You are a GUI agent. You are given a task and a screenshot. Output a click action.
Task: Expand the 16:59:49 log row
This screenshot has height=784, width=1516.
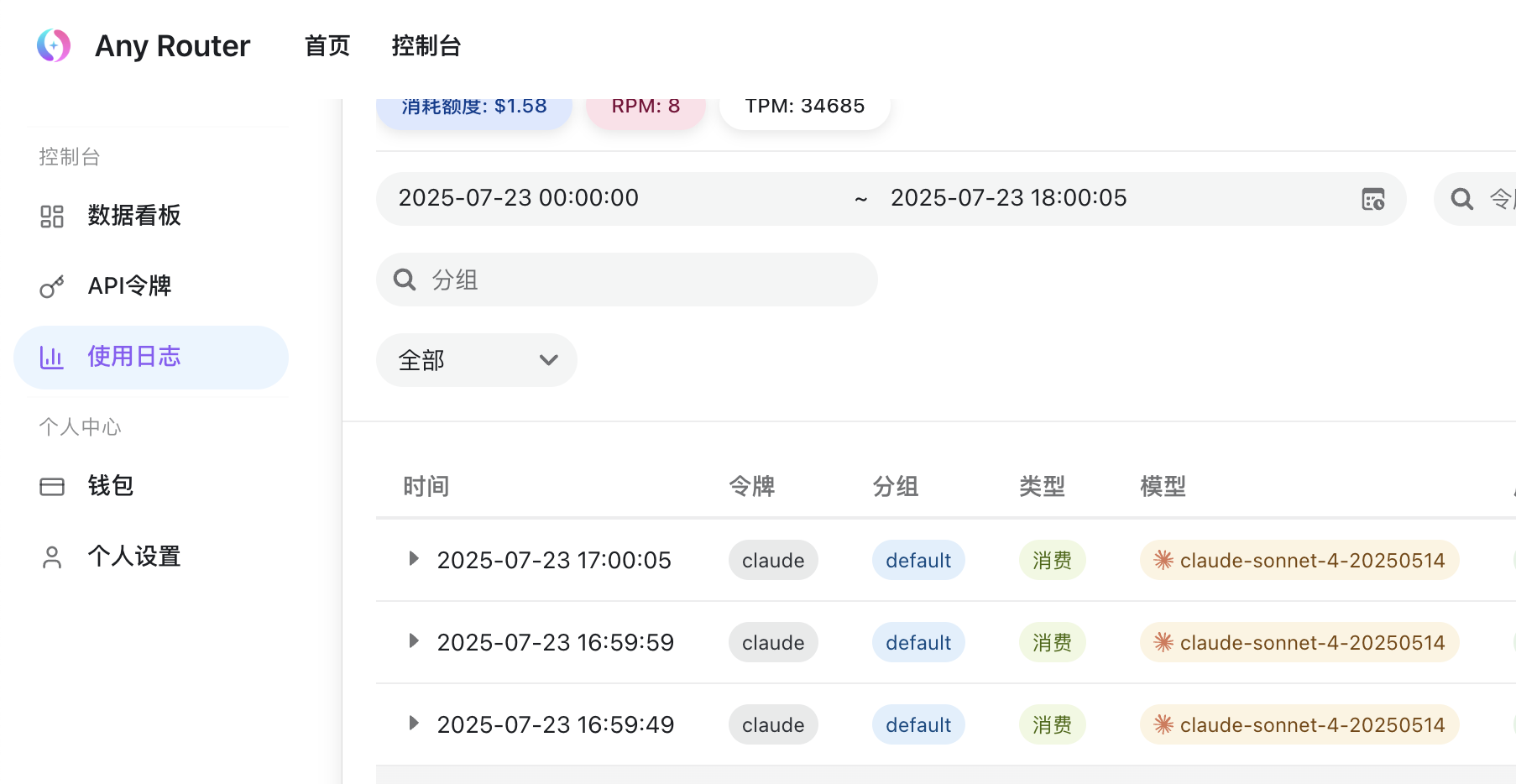tap(414, 723)
